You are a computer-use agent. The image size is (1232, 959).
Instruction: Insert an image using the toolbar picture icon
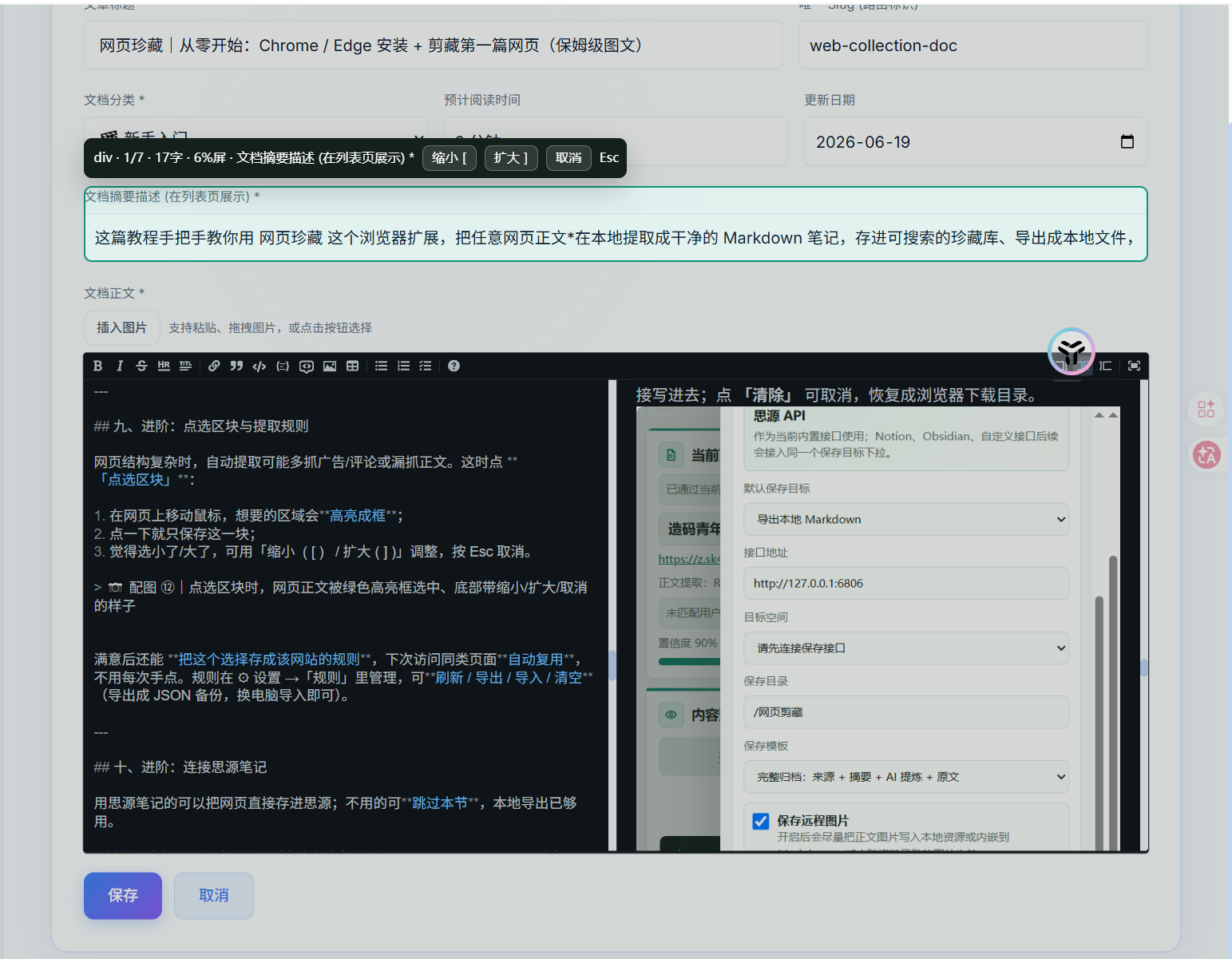329,366
